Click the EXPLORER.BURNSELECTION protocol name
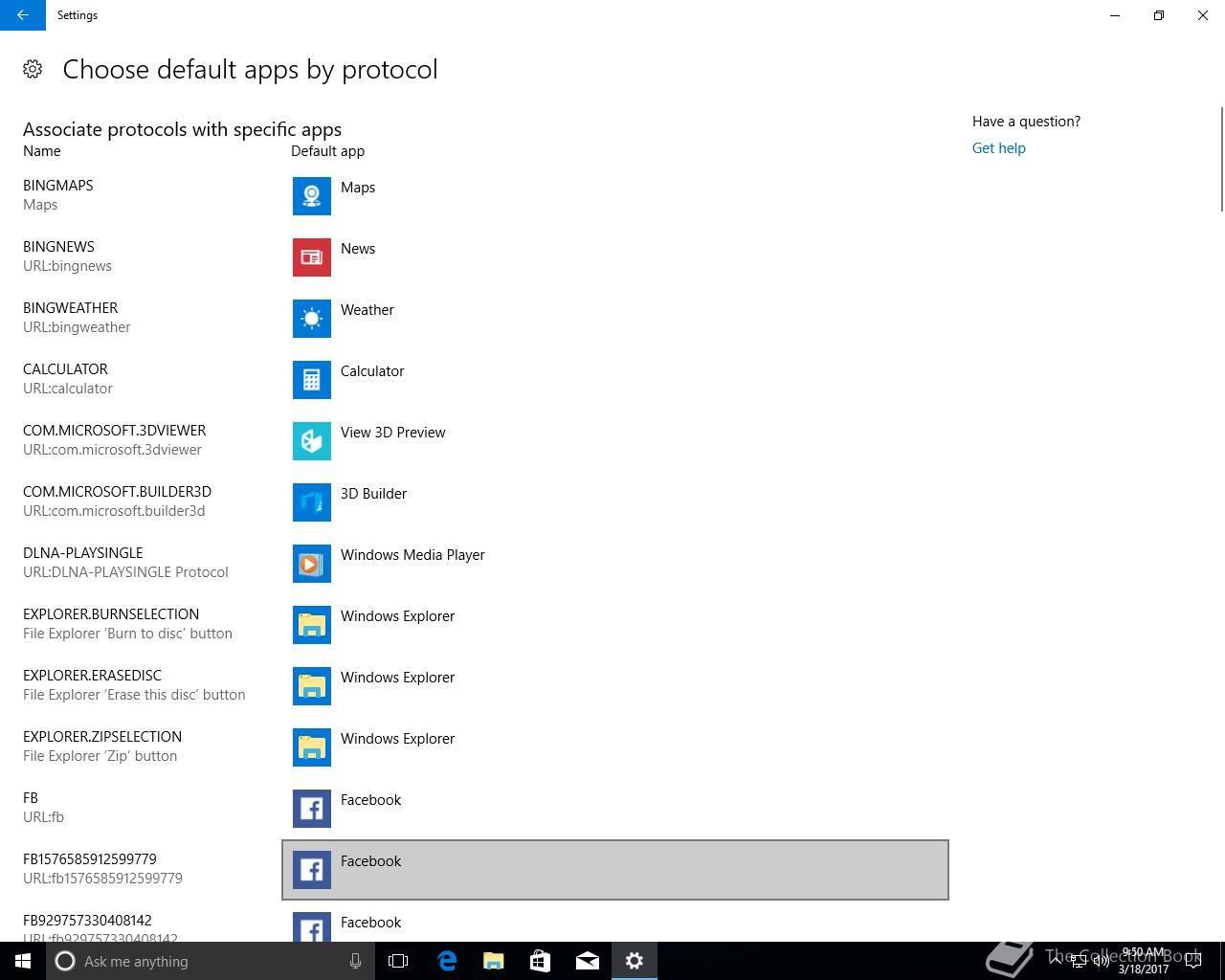Screen dimensions: 1225x980 [111, 614]
